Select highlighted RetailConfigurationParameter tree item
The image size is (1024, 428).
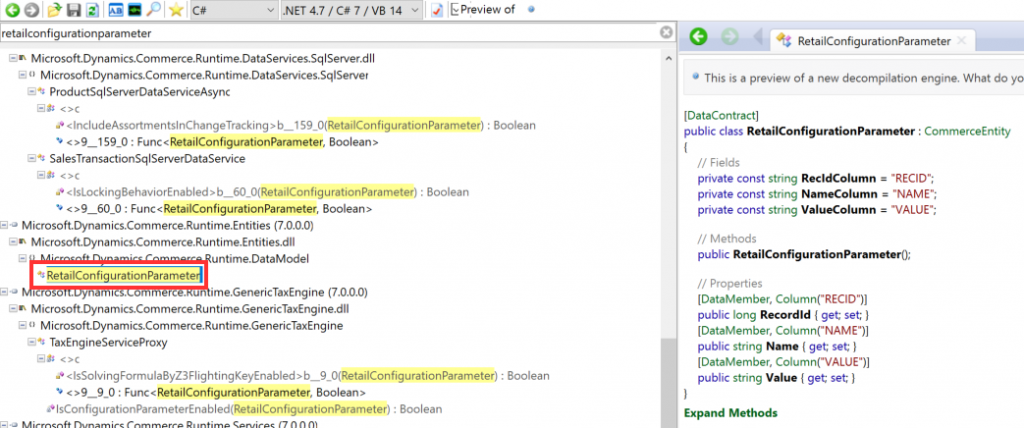click(124, 276)
